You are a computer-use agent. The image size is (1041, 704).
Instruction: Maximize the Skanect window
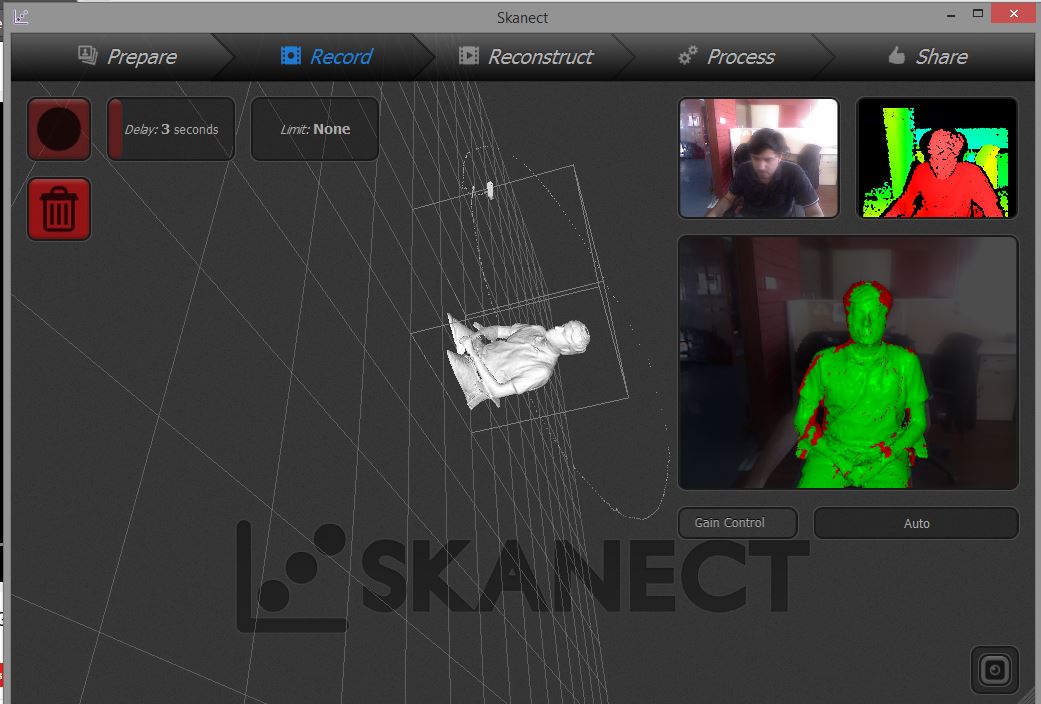(977, 13)
